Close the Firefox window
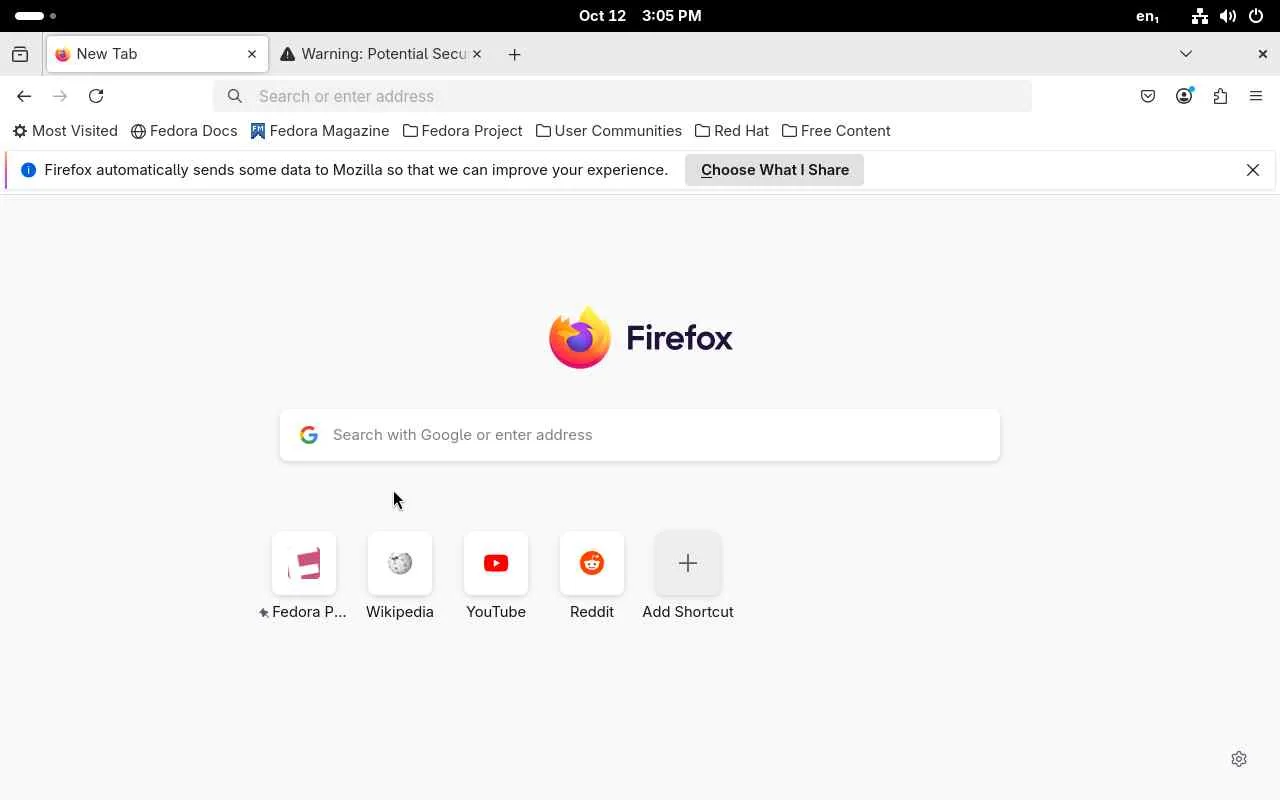Viewport: 1280px width, 800px height. 1262,54
